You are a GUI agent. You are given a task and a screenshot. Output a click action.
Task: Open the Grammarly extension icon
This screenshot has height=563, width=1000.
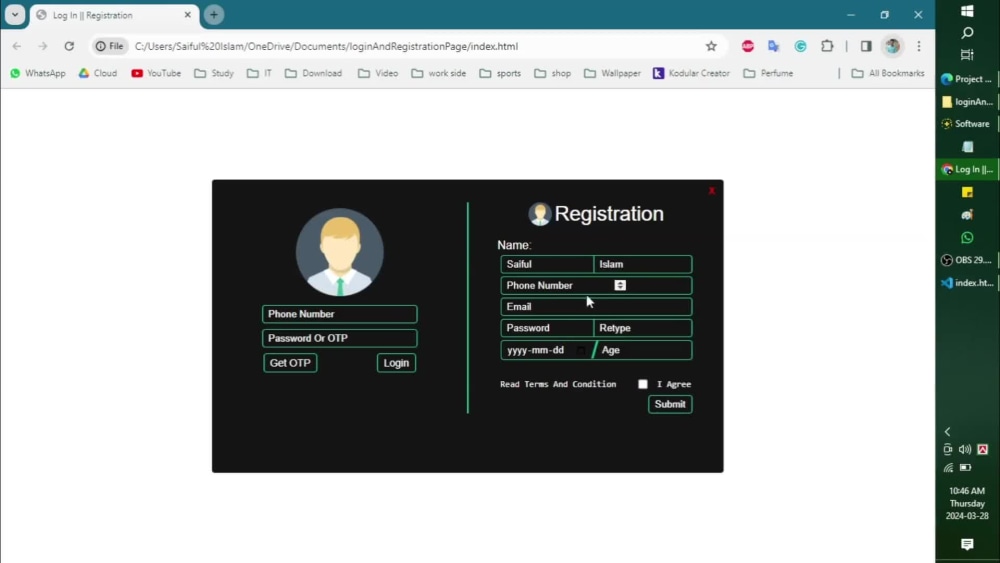pyautogui.click(x=800, y=46)
